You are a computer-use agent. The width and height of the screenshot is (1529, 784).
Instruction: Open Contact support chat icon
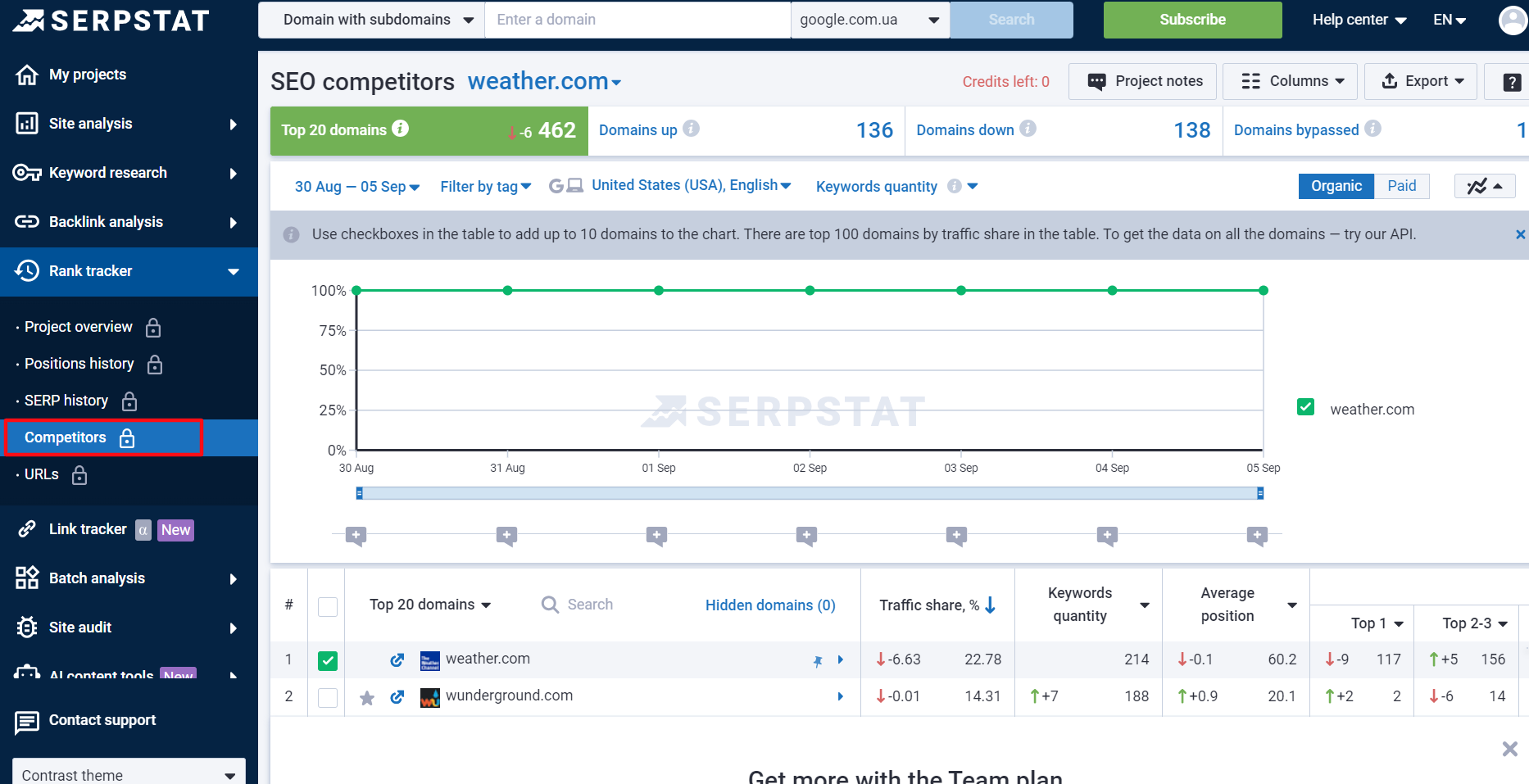point(27,722)
